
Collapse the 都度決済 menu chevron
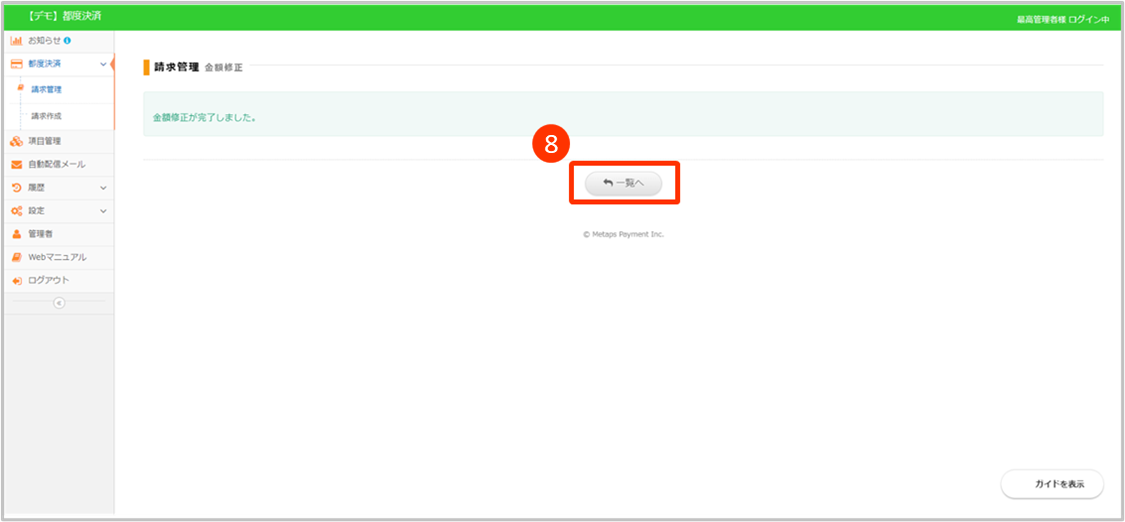tap(103, 64)
